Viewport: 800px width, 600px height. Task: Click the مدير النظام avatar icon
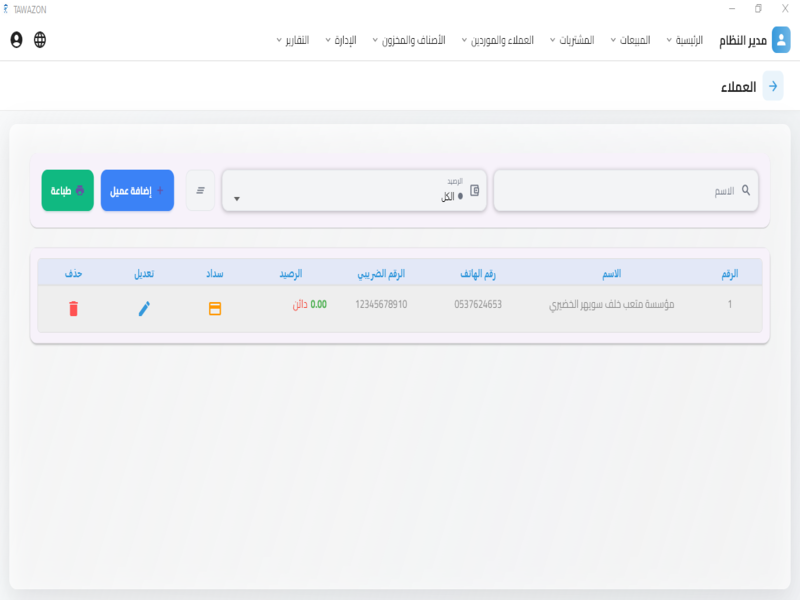[x=781, y=40]
